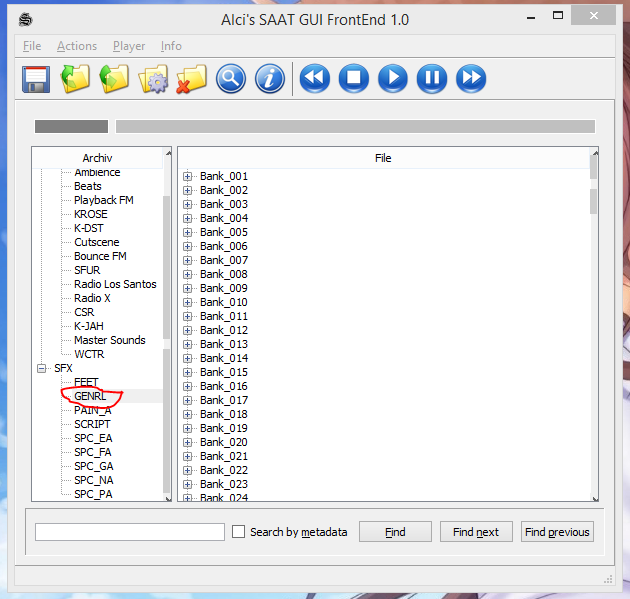
Task: Open the Player menu
Action: tap(129, 46)
